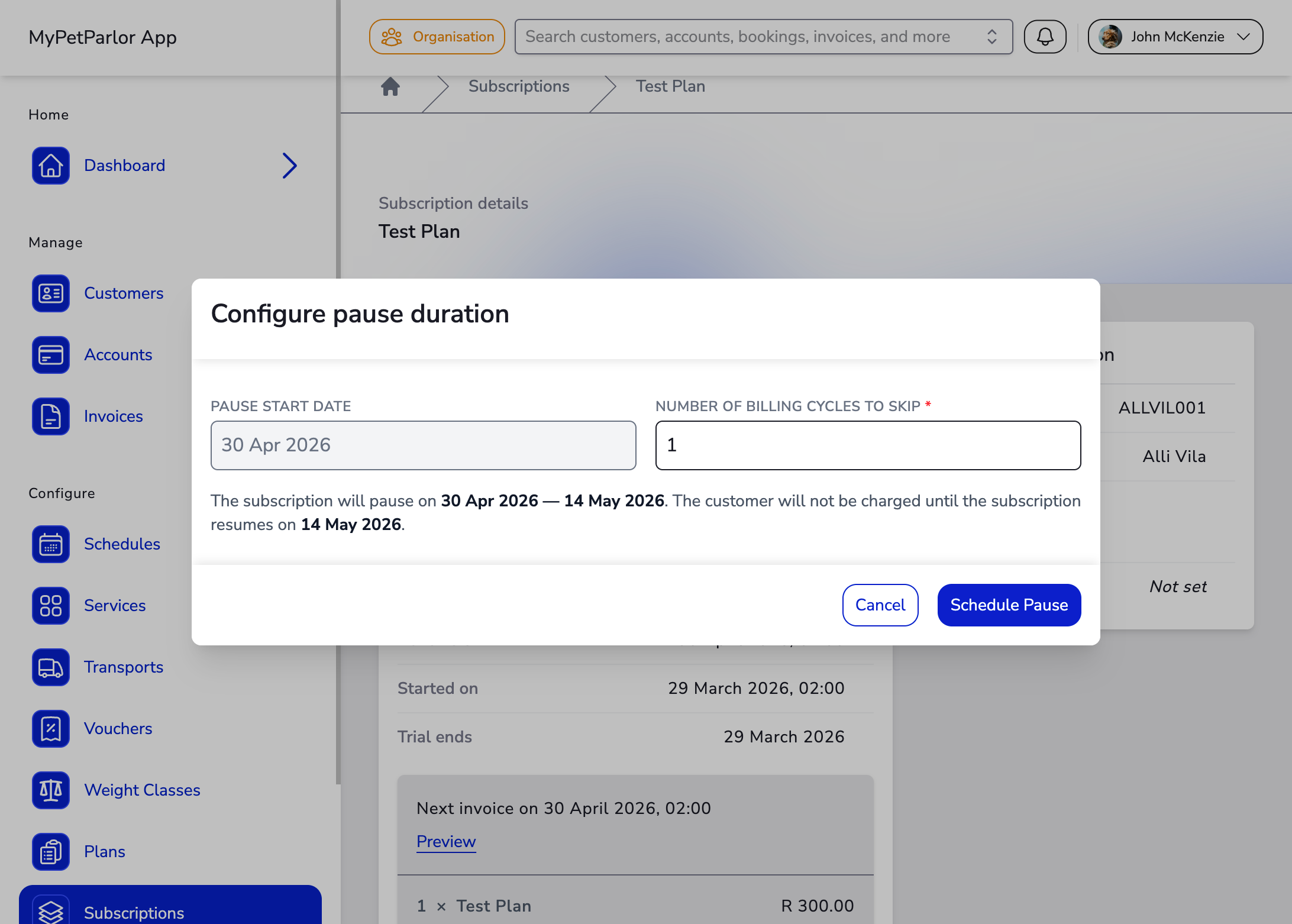The height and width of the screenshot is (924, 1292).
Task: Focus the billing cycles to skip field
Action: [x=868, y=445]
